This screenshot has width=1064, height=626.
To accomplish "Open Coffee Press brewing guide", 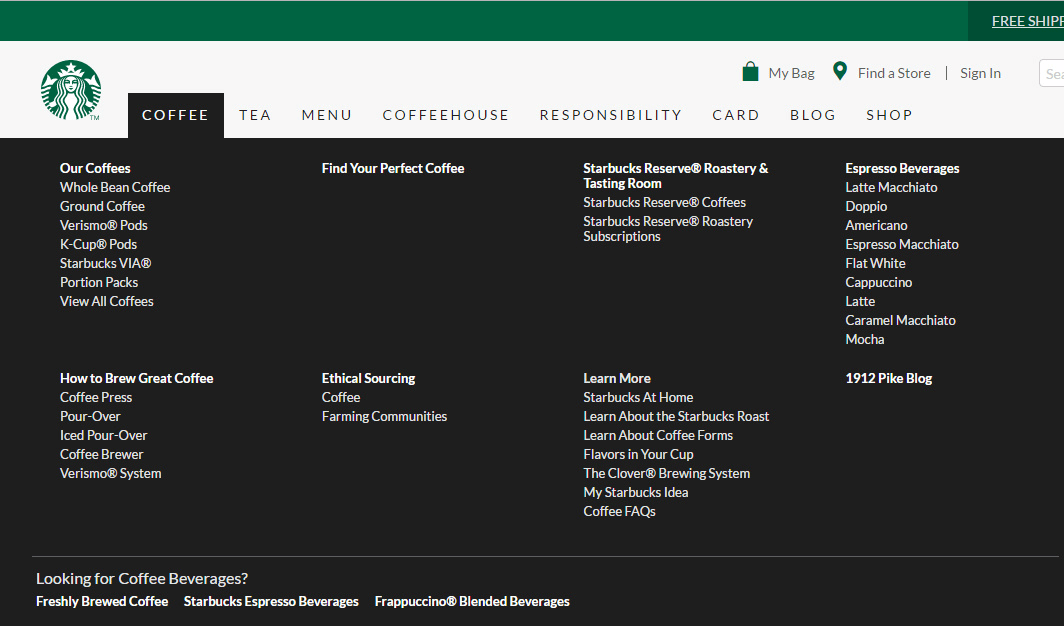I will [x=96, y=397].
